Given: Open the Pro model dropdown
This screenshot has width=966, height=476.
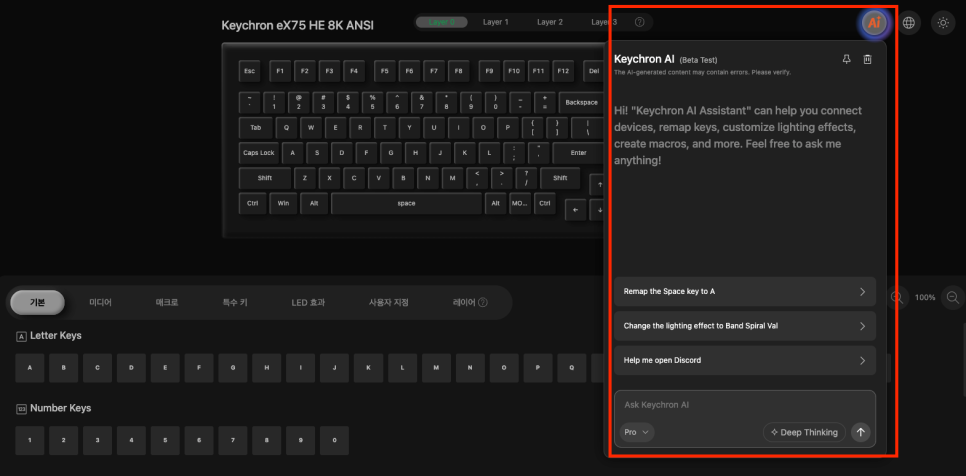Looking at the screenshot, I should (x=636, y=432).
